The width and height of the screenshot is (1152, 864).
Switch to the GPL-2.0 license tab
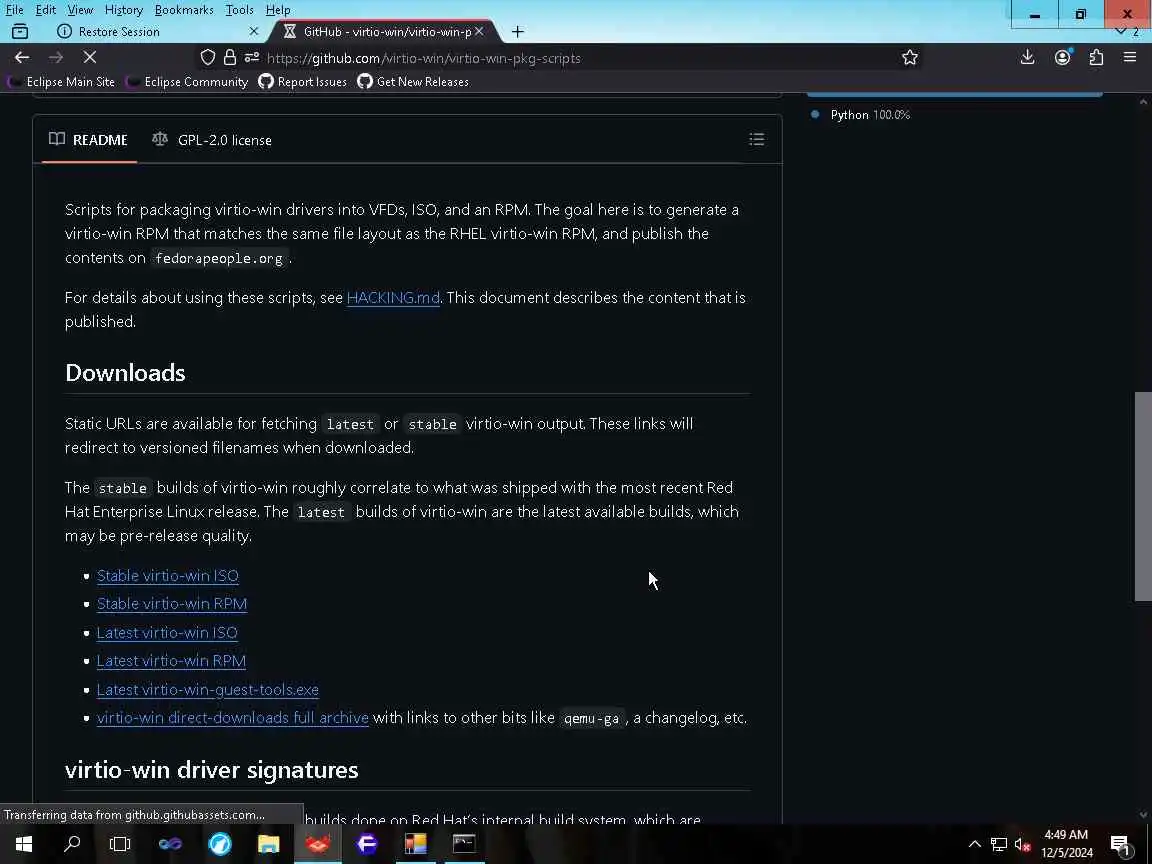click(212, 140)
